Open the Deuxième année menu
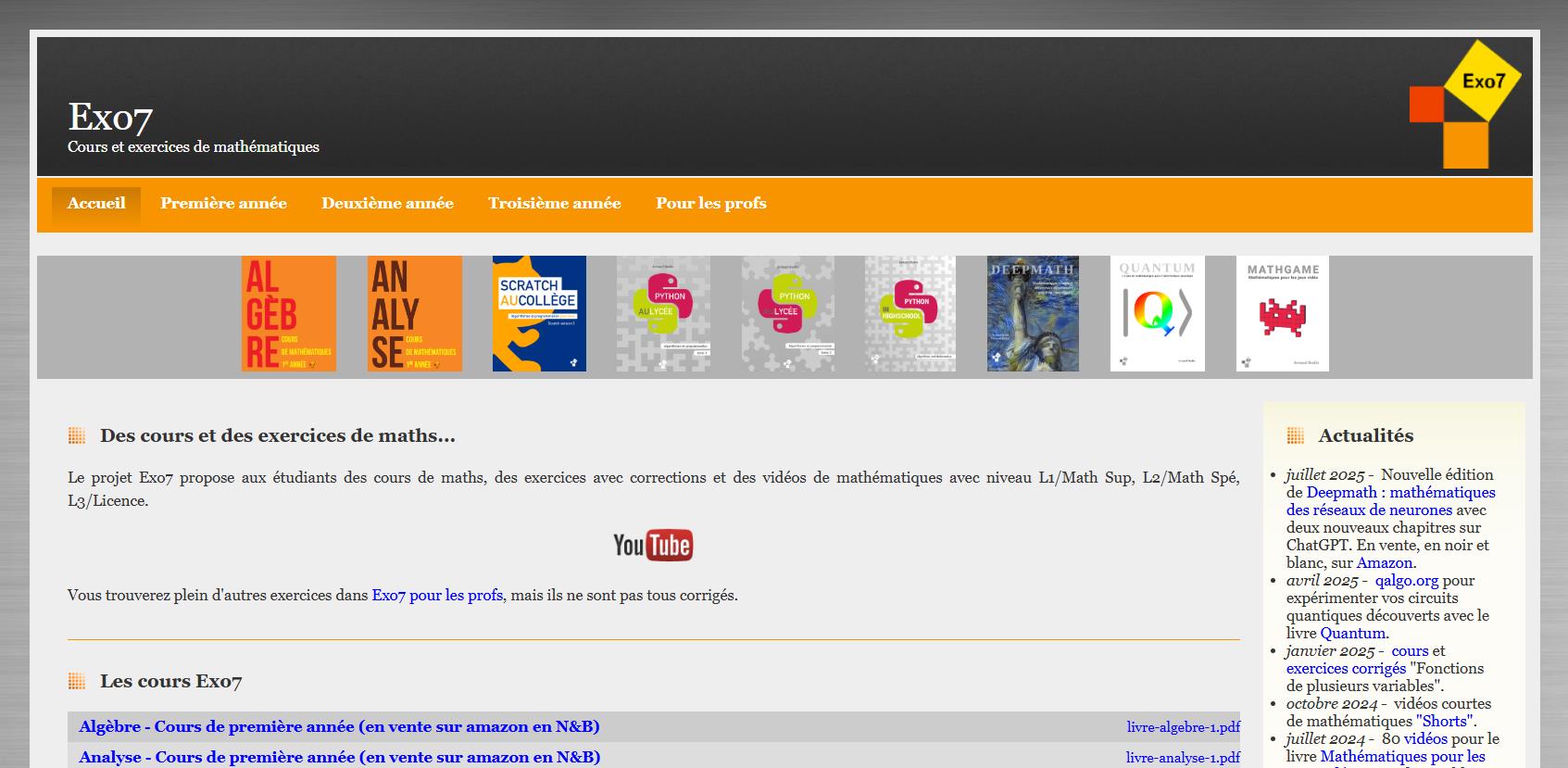This screenshot has width=1568, height=768. click(387, 204)
